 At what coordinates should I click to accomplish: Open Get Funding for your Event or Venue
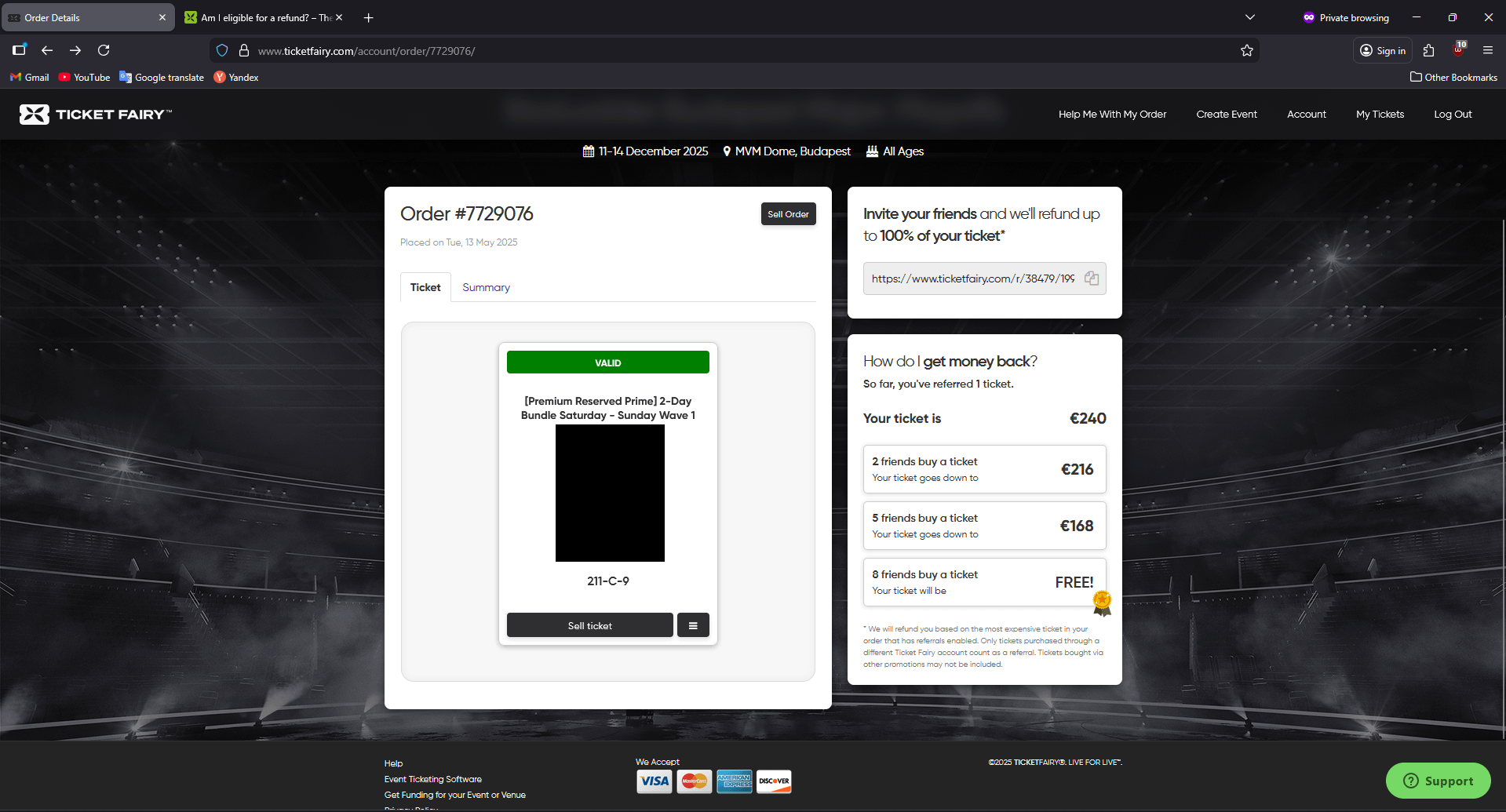455,795
